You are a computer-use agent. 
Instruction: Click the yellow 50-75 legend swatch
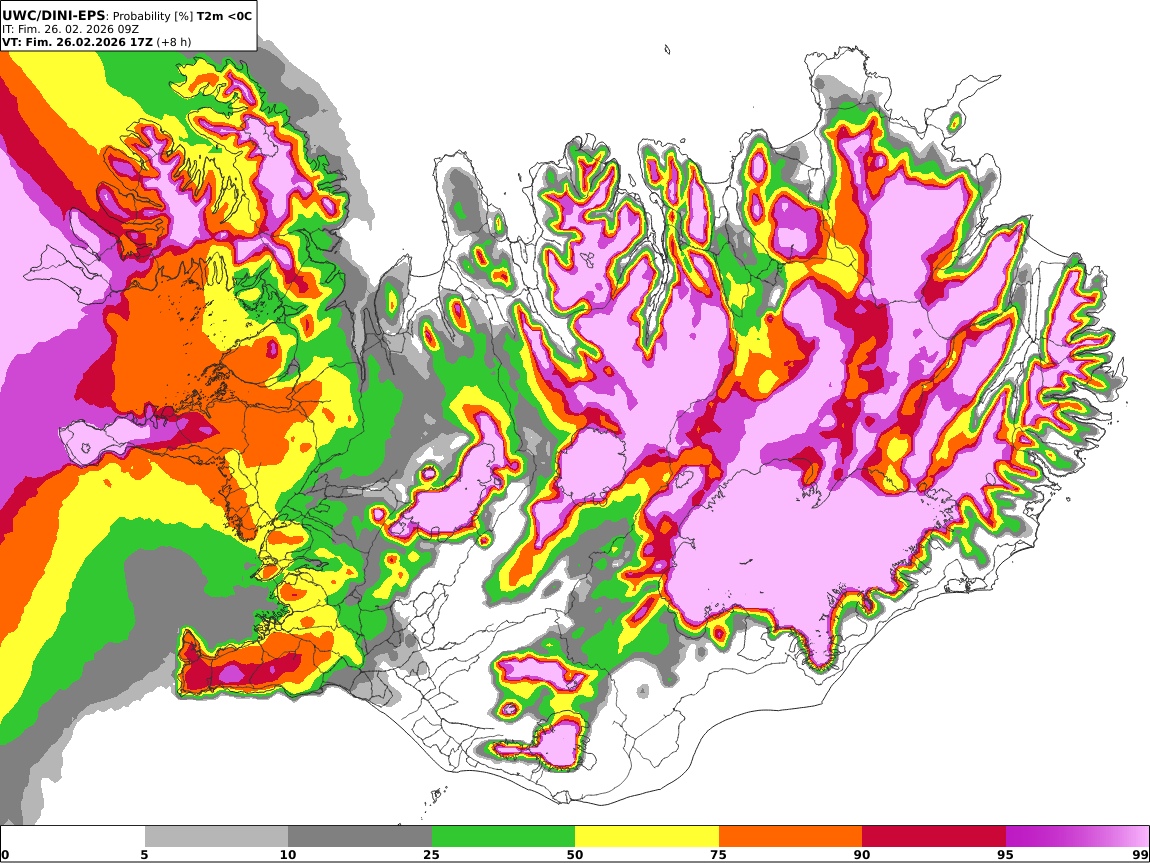point(647,837)
